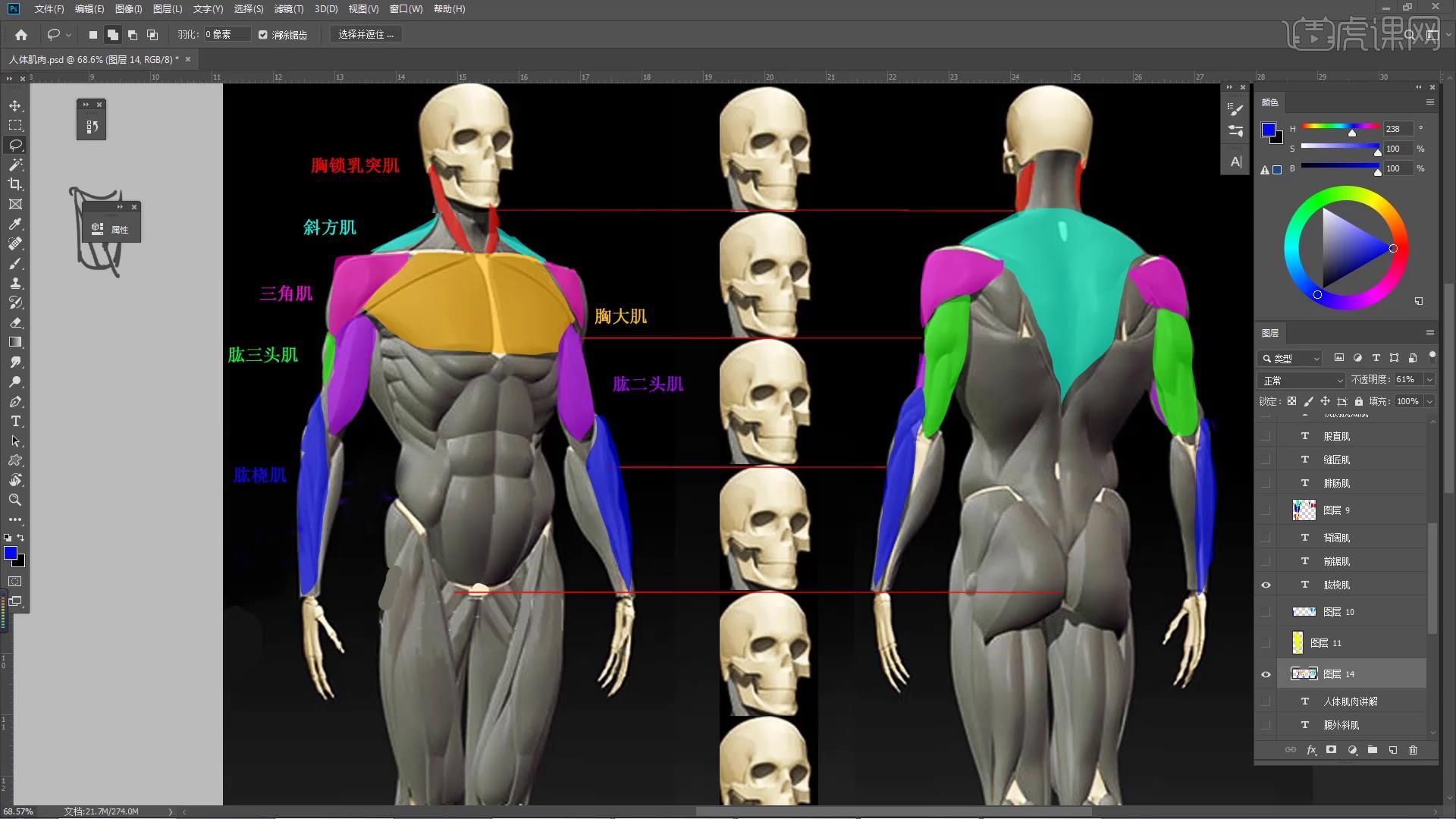Show 图层 10 layer
Viewport: 1456px width, 819px height.
pyautogui.click(x=1266, y=612)
